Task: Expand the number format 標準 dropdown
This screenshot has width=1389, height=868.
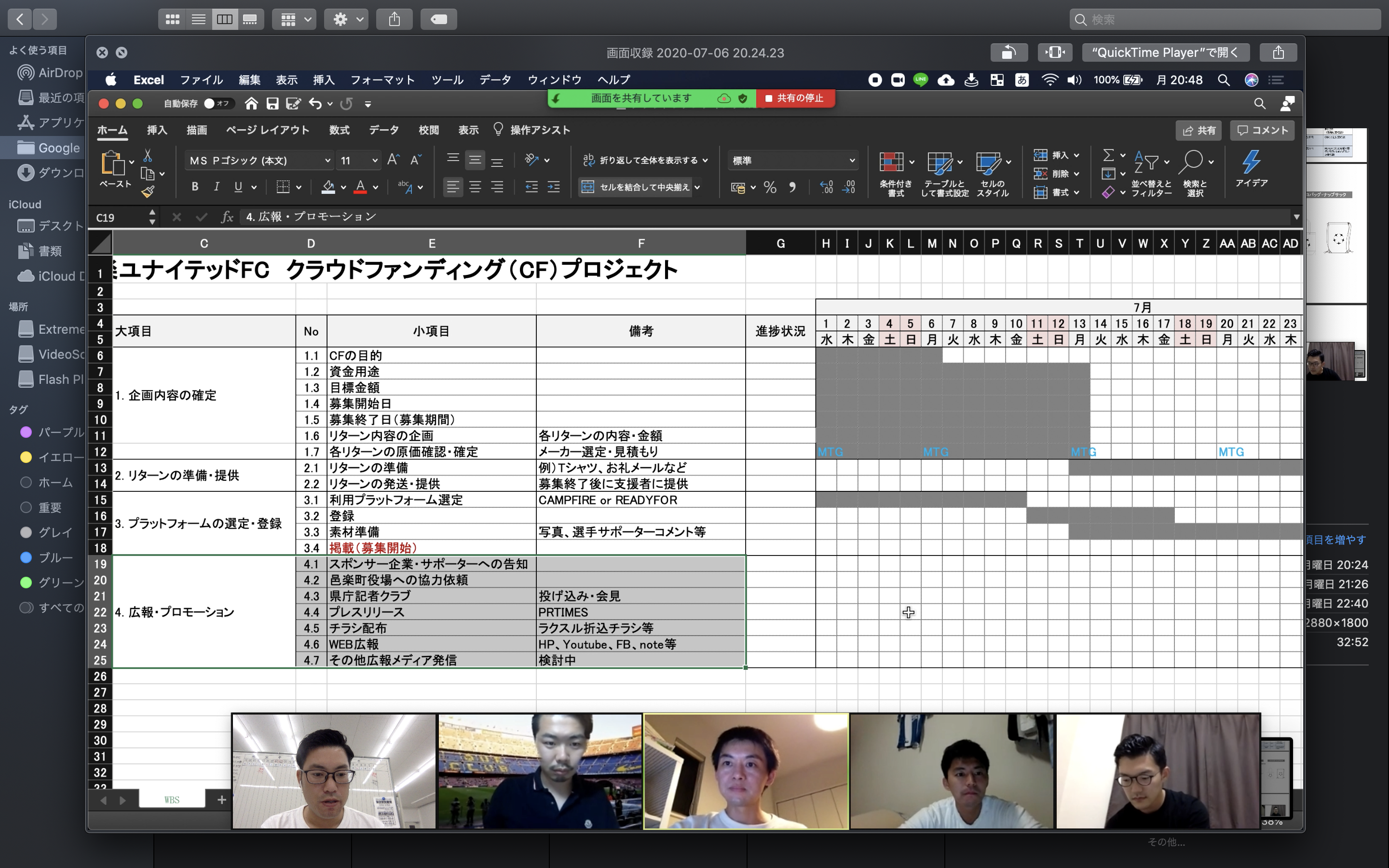Action: pyautogui.click(x=852, y=160)
